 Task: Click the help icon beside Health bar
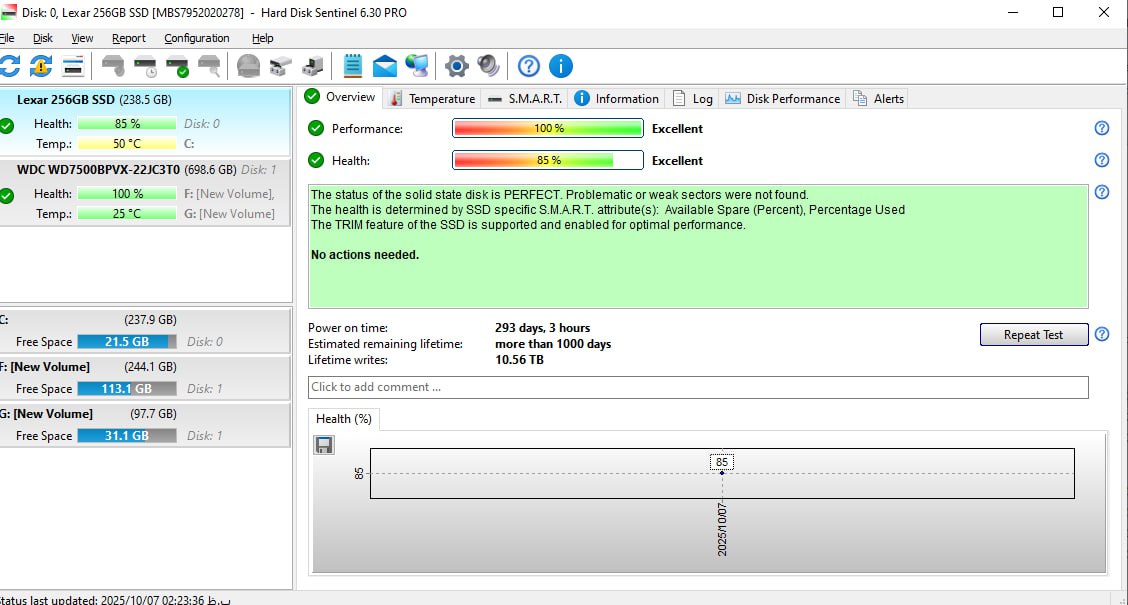coord(1101,160)
